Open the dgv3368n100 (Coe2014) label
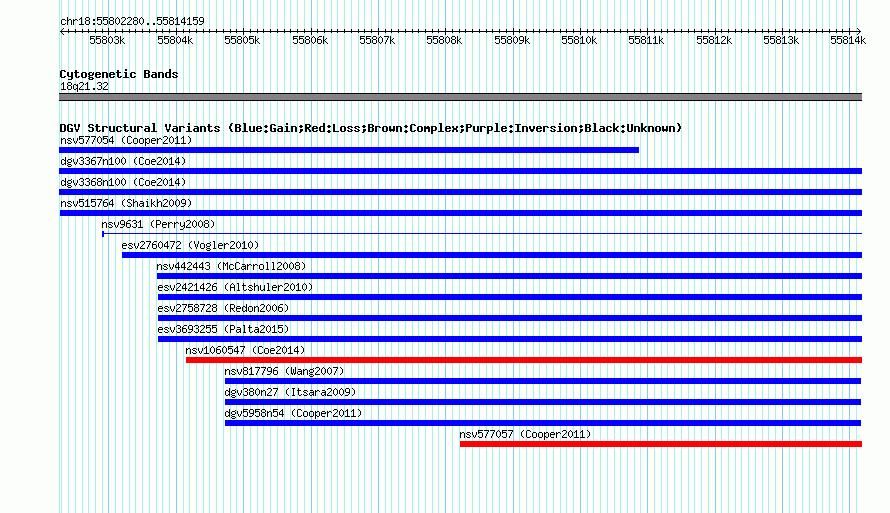890x513 pixels. 123,182
